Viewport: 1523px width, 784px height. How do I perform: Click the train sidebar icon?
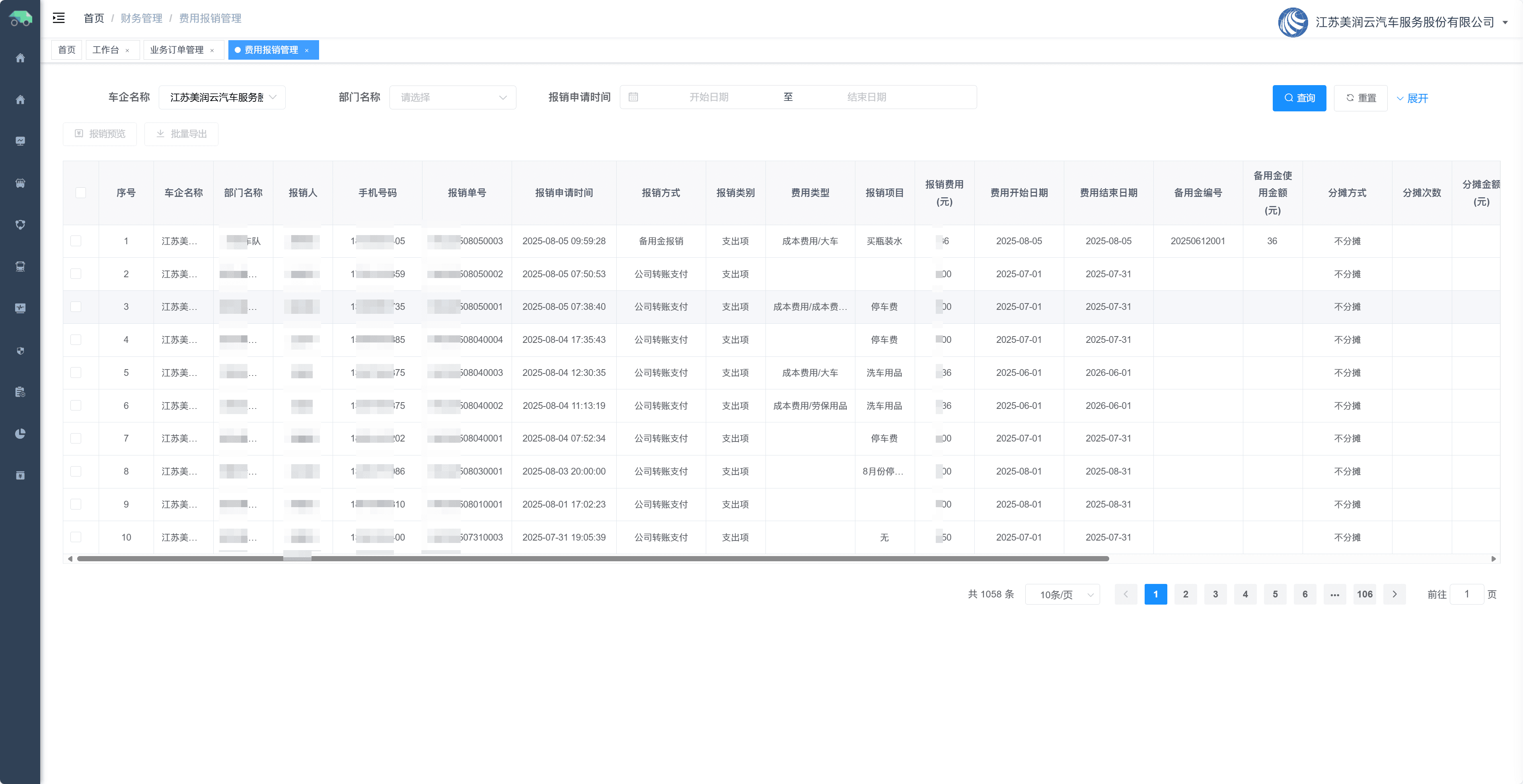click(20, 266)
